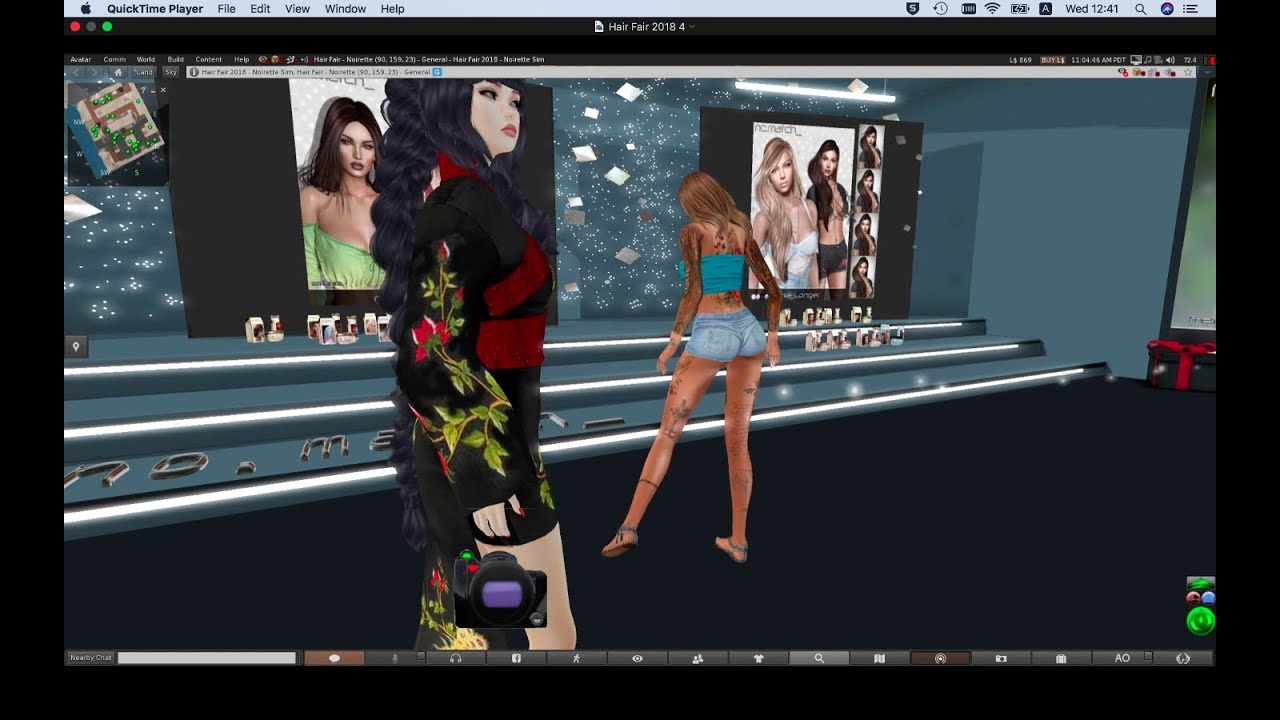Open the World menu
The width and height of the screenshot is (1280, 720).
[146, 60]
